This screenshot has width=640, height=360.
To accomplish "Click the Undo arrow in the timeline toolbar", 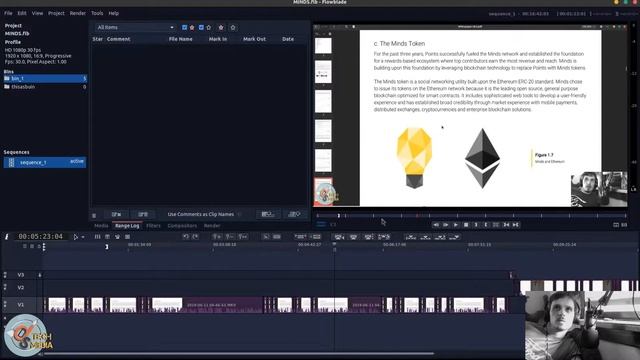I will (186, 237).
